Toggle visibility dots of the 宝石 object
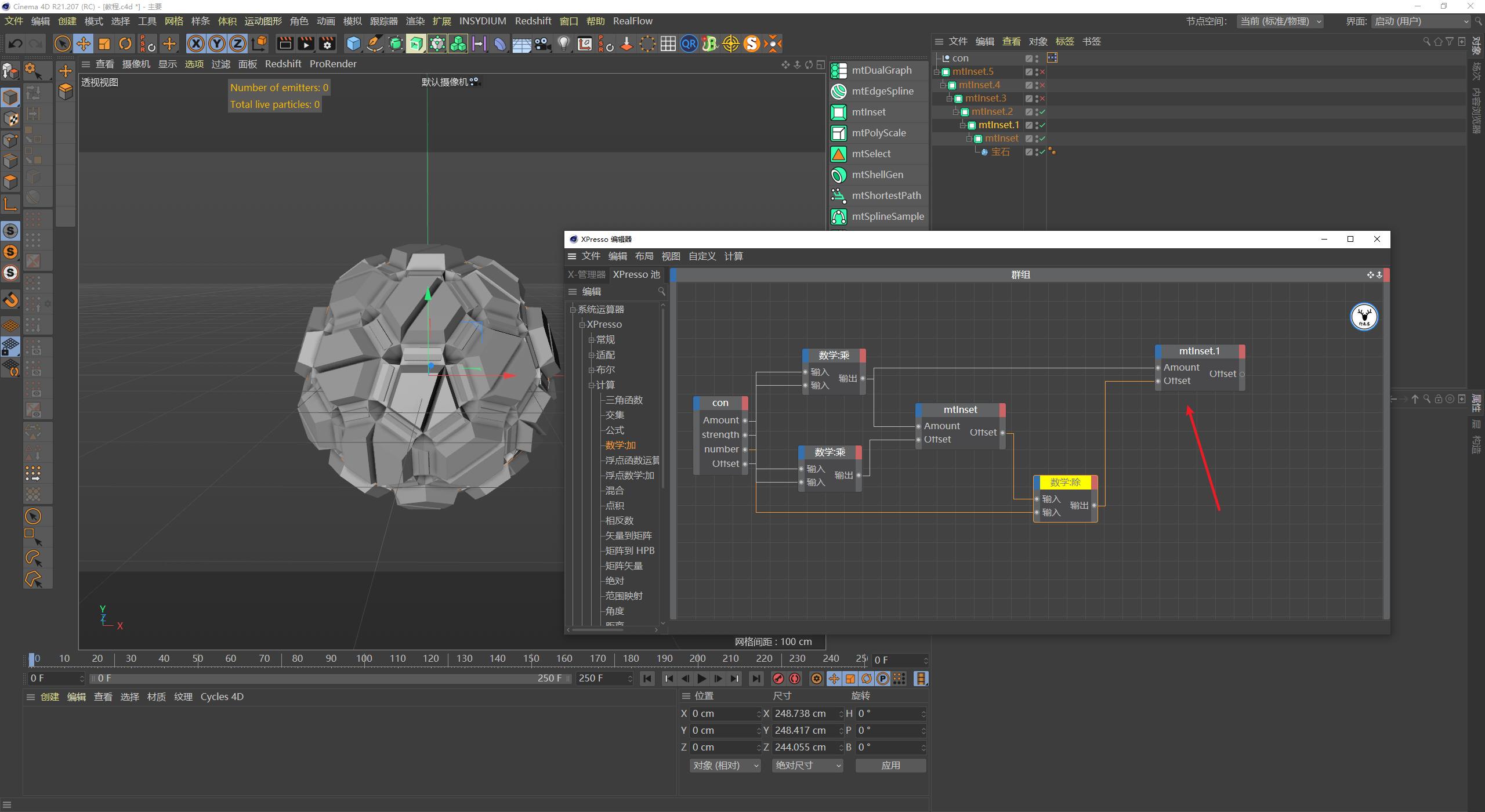The image size is (1485, 812). pyautogui.click(x=1036, y=152)
